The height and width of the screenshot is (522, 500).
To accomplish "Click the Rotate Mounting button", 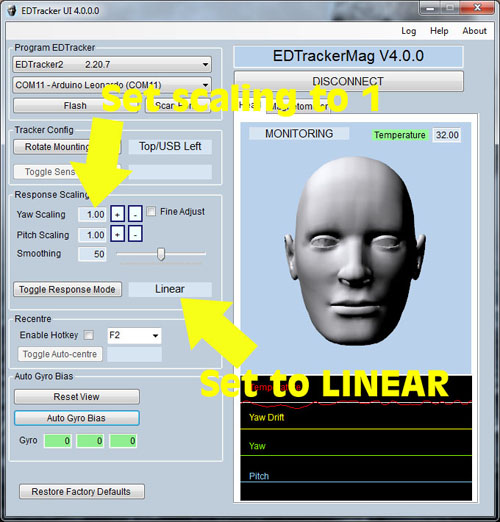I will coord(67,147).
